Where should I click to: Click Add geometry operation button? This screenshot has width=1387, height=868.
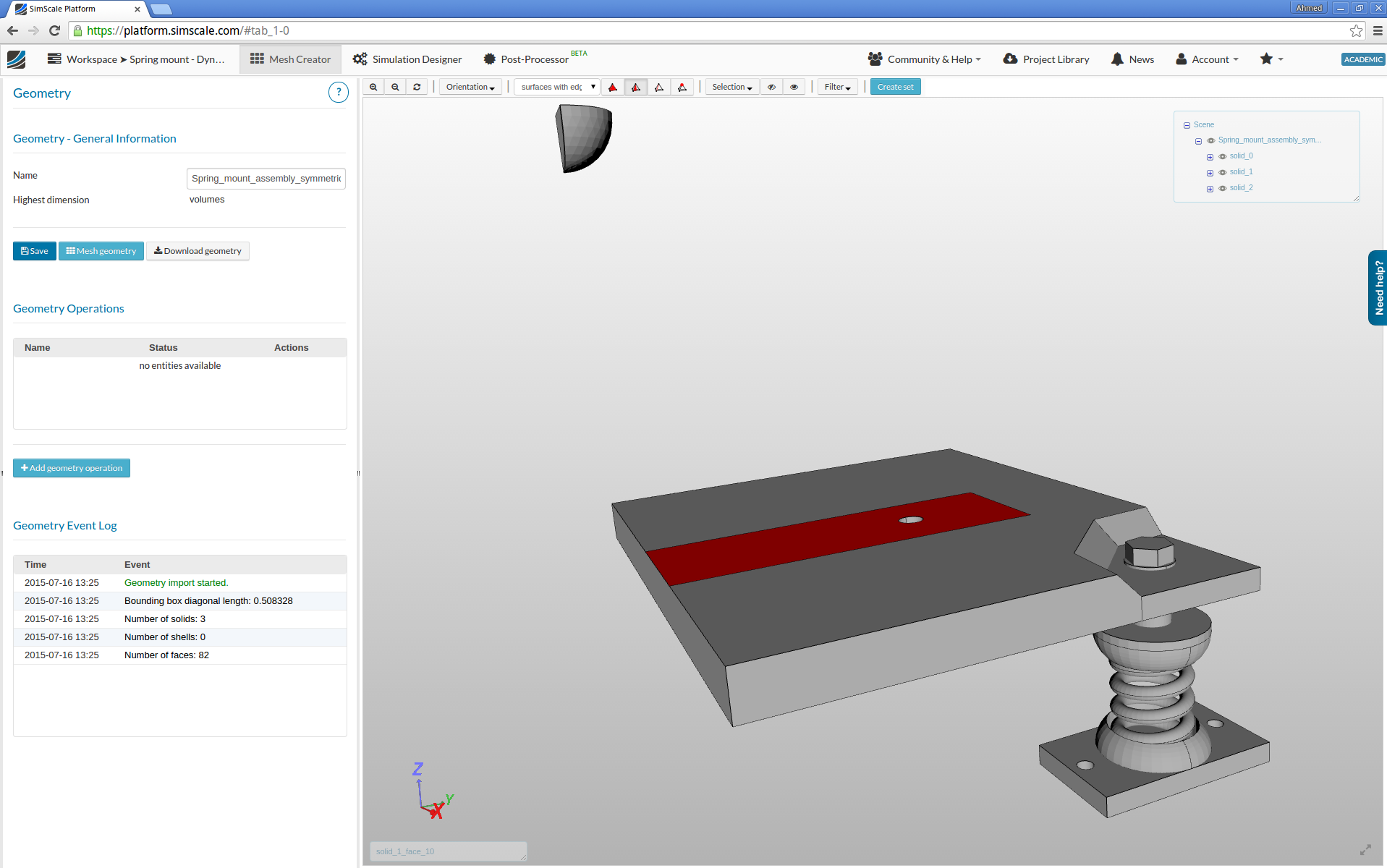(72, 468)
